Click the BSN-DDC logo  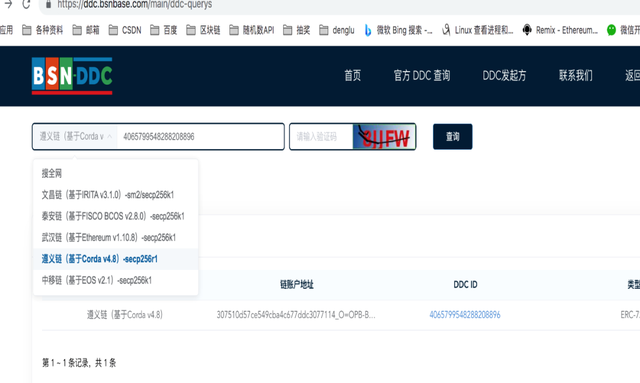point(72,76)
